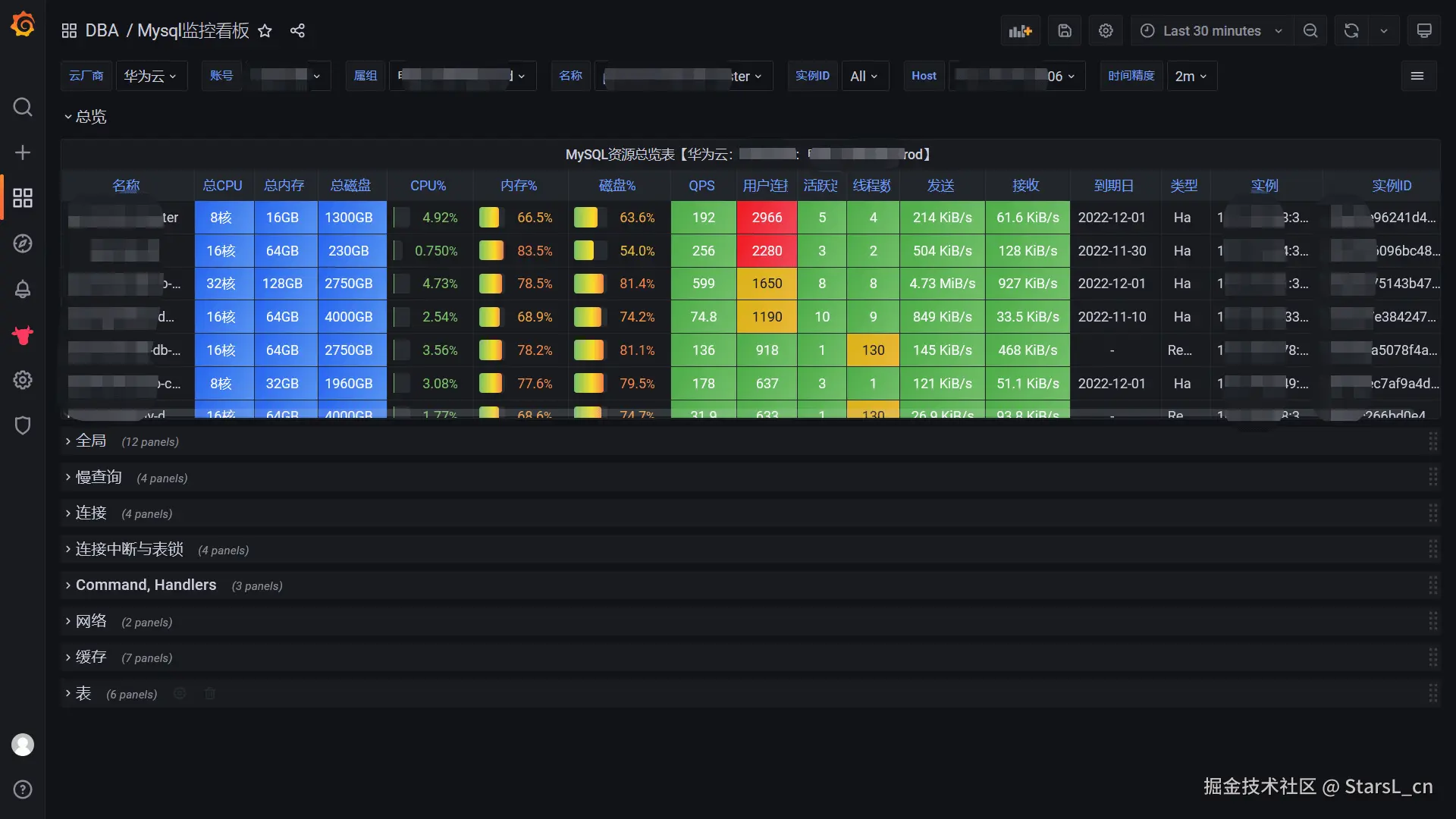
Task: Open the 云厂商 华为云 dropdown
Action: point(151,76)
